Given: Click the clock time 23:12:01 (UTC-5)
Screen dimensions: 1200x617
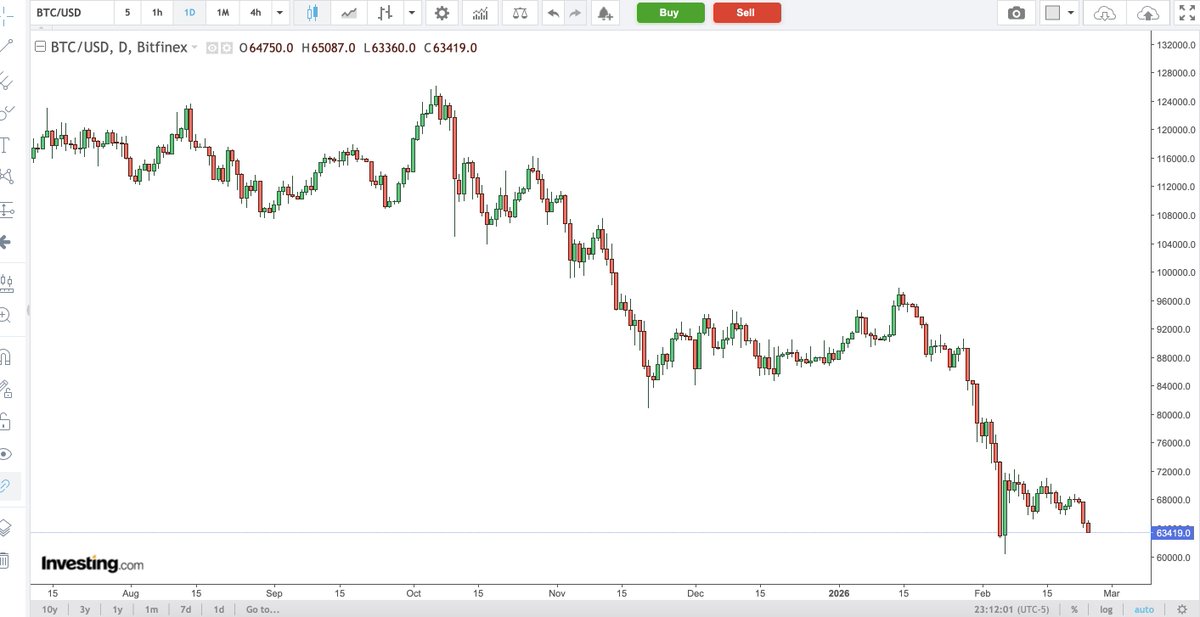Looking at the screenshot, I should (x=1014, y=609).
